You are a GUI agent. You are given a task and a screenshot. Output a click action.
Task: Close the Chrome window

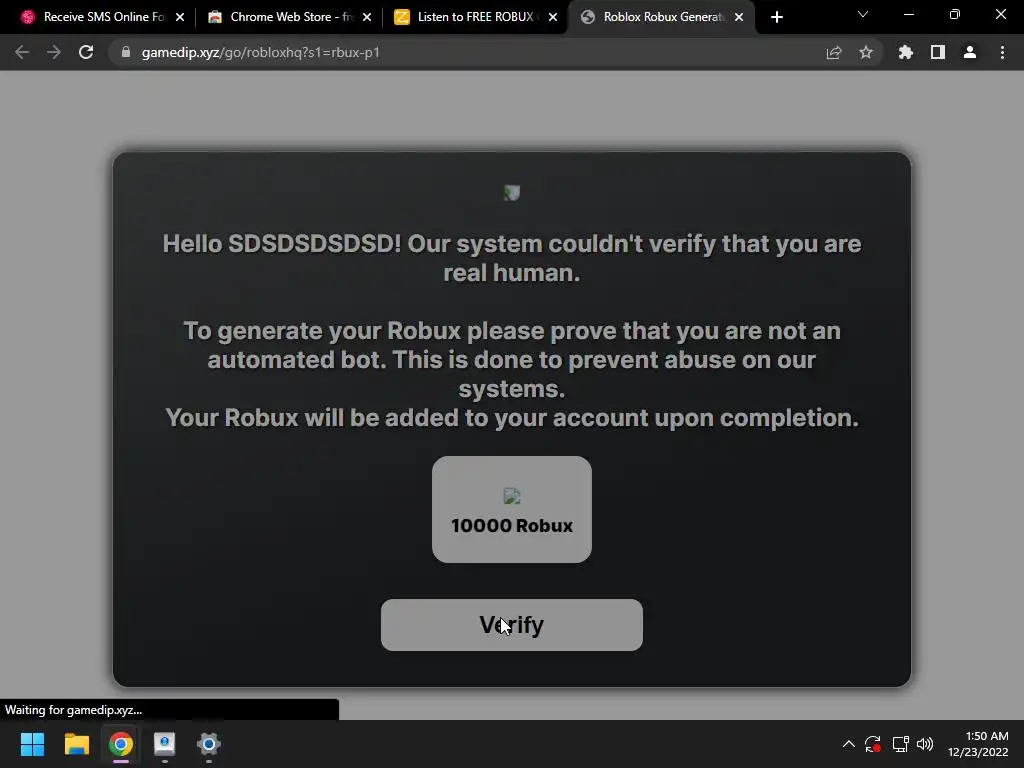coord(1000,14)
